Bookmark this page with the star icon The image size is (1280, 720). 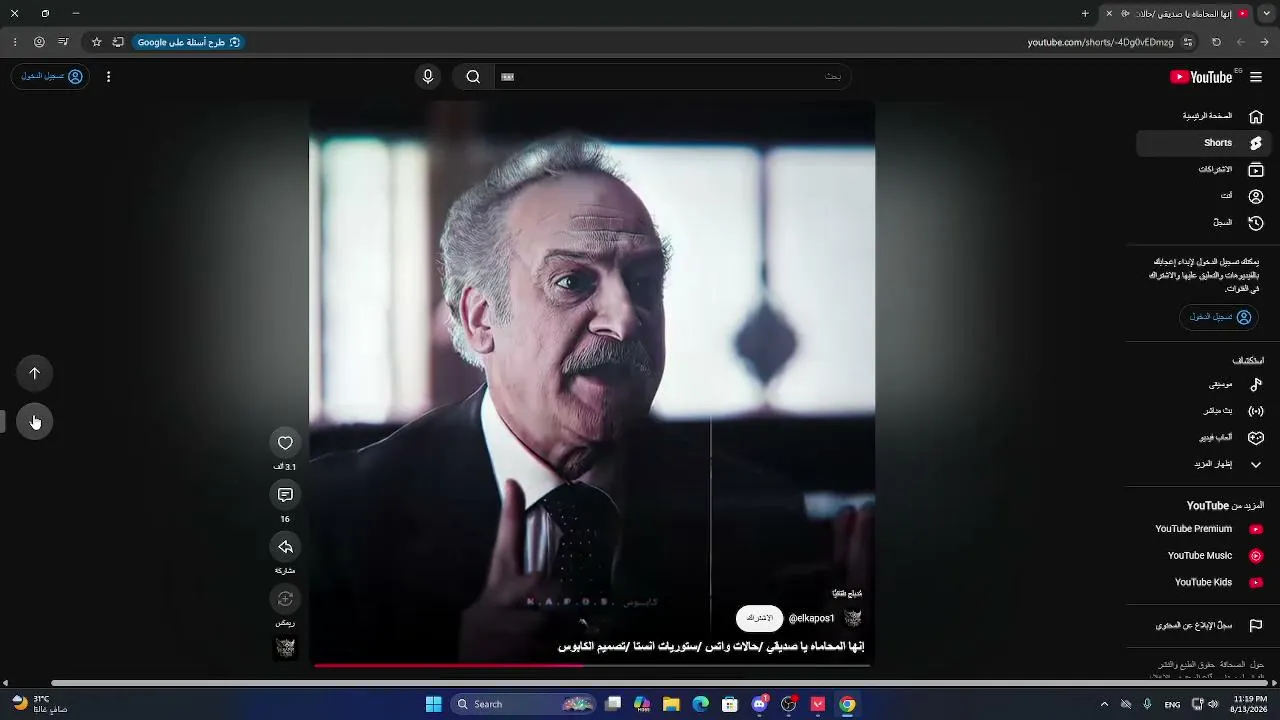pyautogui.click(x=97, y=42)
